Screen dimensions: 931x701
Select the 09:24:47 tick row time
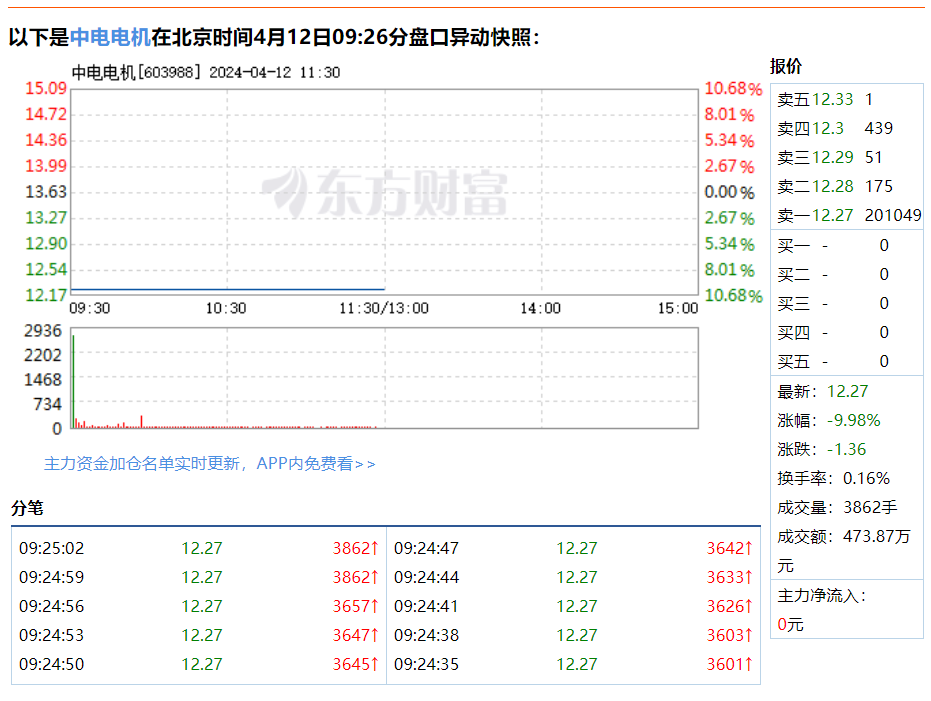pyautogui.click(x=426, y=548)
